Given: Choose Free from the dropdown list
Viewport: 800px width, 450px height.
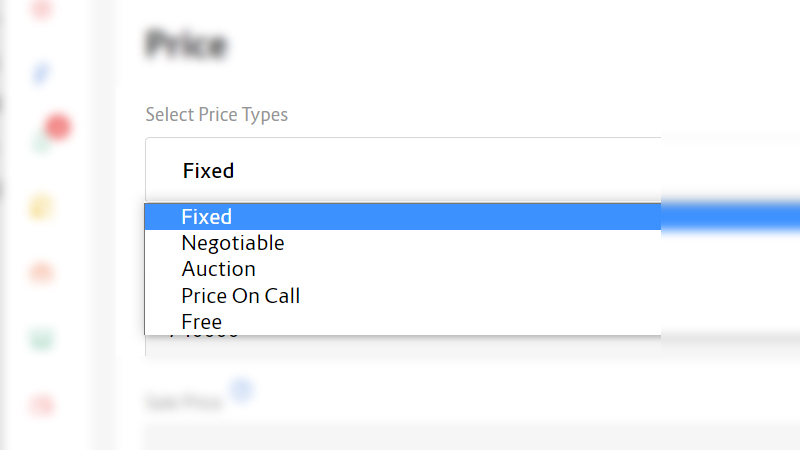Looking at the screenshot, I should [202, 322].
